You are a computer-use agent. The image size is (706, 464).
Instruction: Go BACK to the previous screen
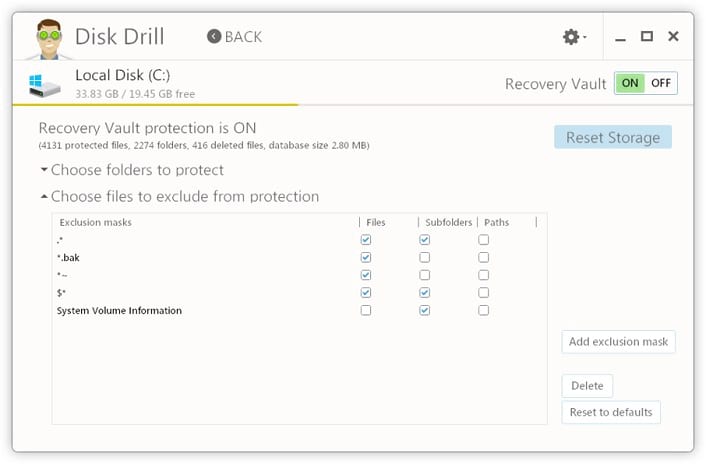click(x=235, y=37)
